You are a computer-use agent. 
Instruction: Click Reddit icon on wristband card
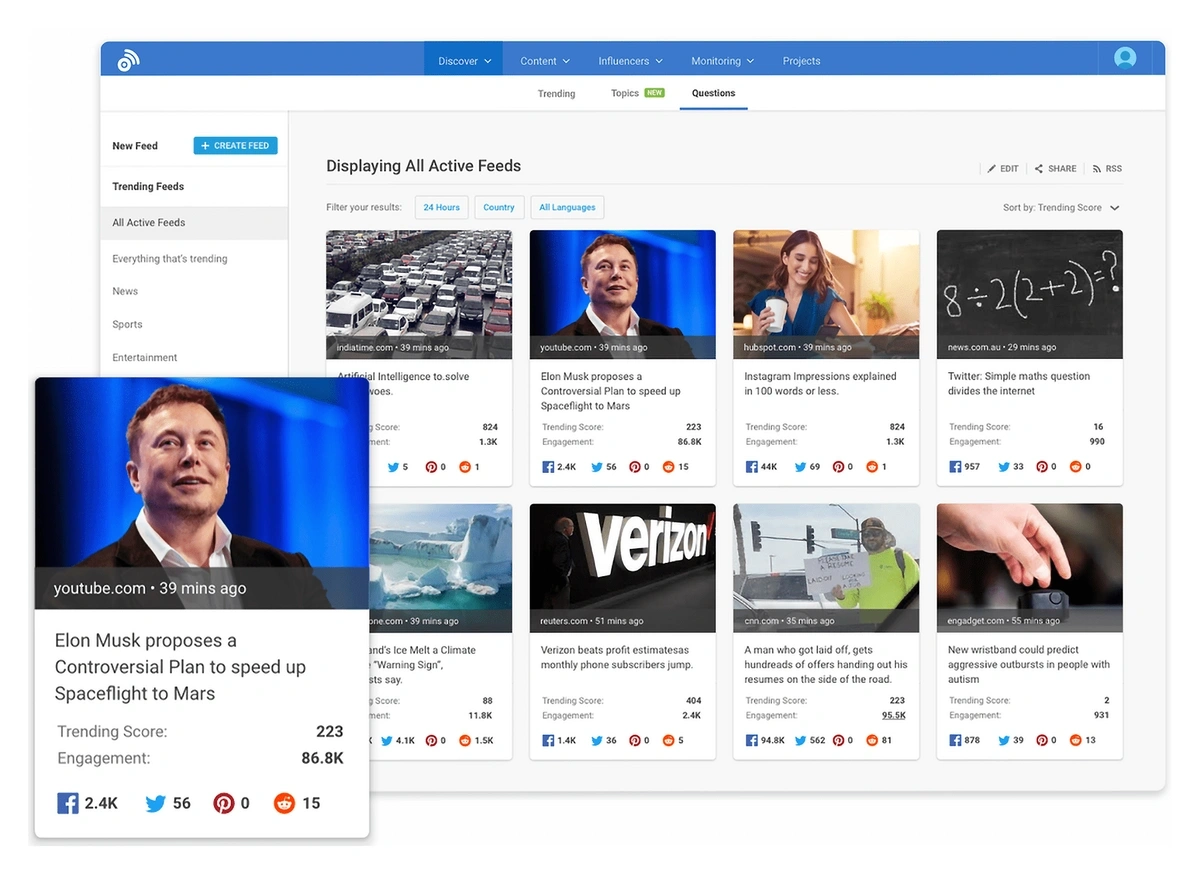coord(1076,741)
